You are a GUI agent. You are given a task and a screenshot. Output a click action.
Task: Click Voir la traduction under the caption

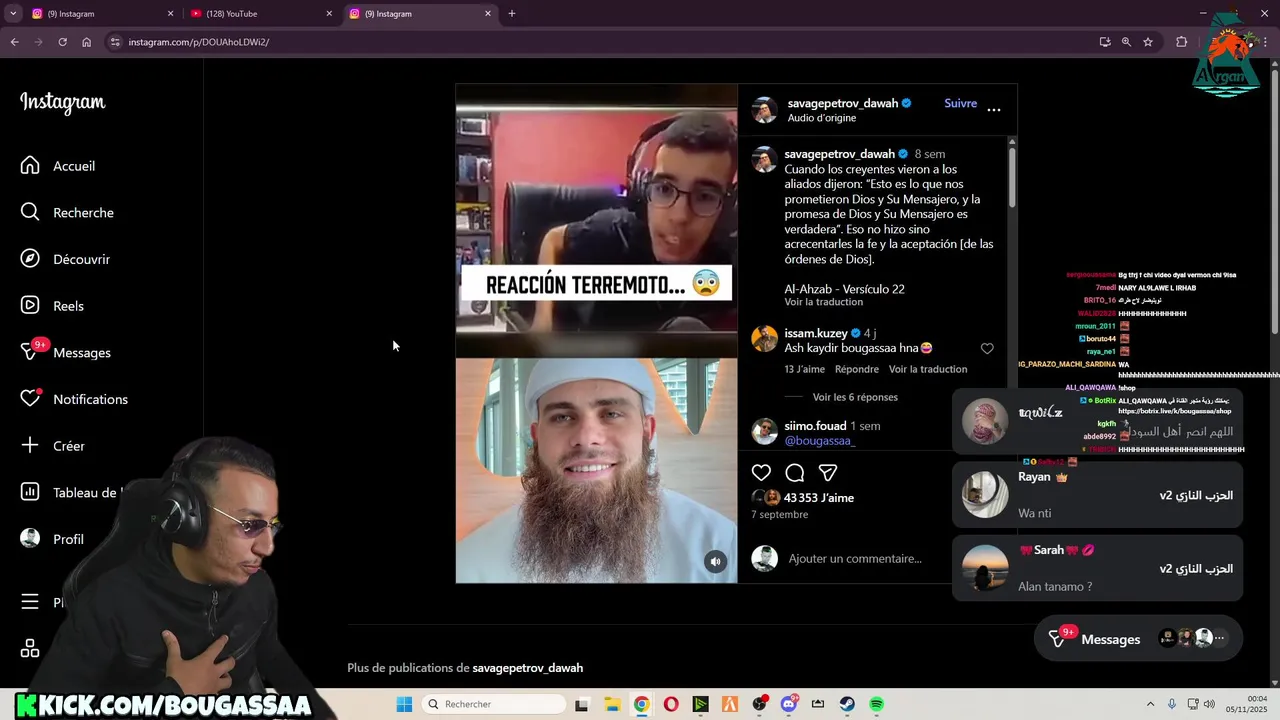[x=823, y=302]
